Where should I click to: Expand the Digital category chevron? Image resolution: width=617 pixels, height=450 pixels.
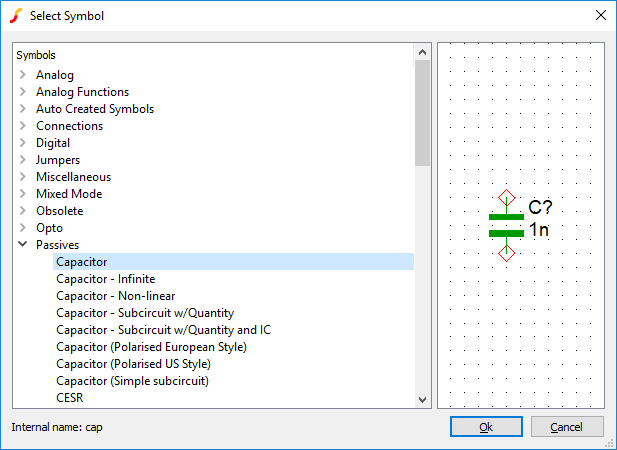23,143
